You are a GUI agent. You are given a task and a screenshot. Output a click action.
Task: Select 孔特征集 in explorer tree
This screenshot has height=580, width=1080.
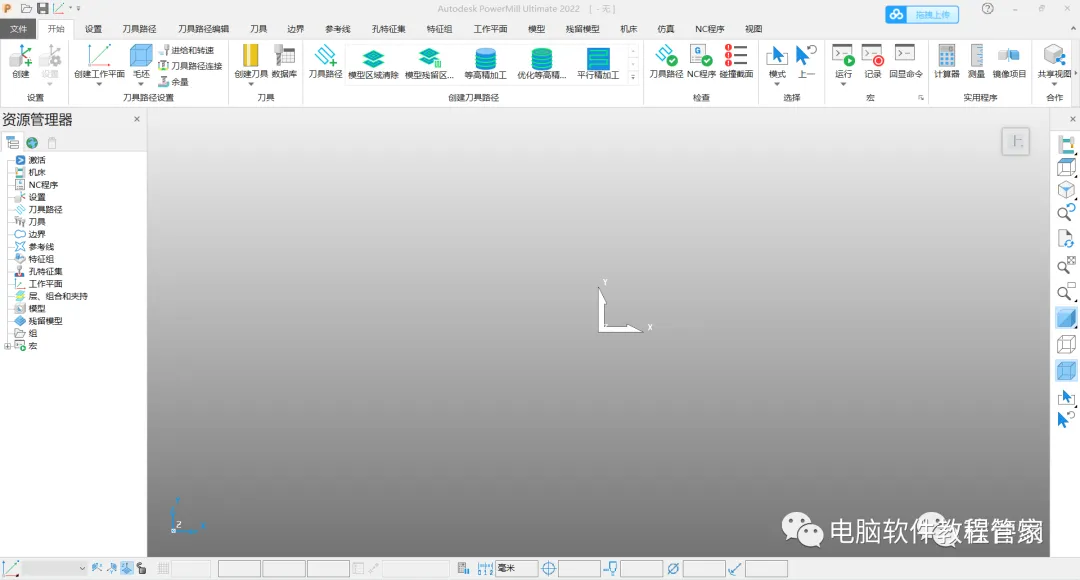45,271
